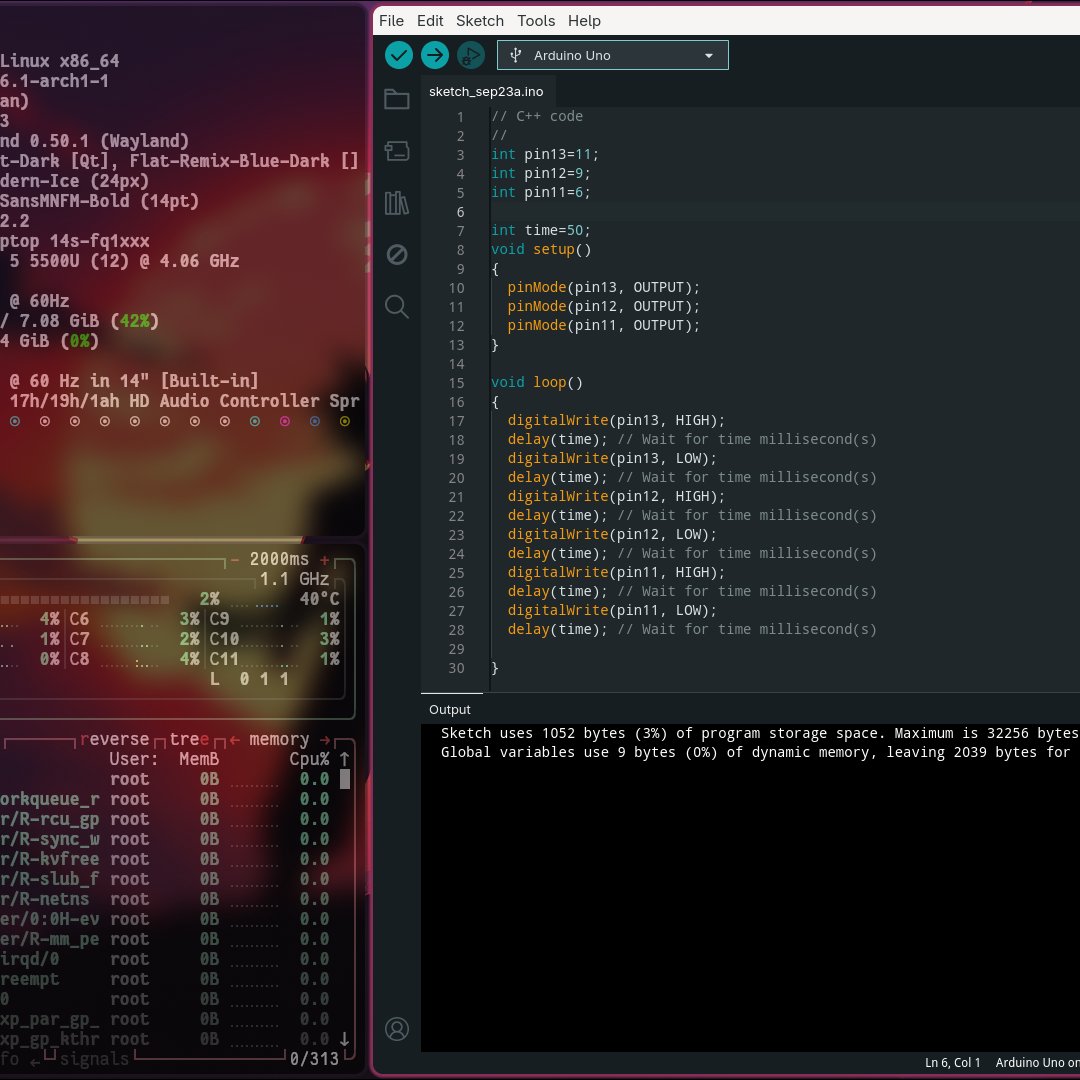Image resolution: width=1080 pixels, height=1080 pixels.
Task: Open the Debug sidebar panel
Action: 397,255
